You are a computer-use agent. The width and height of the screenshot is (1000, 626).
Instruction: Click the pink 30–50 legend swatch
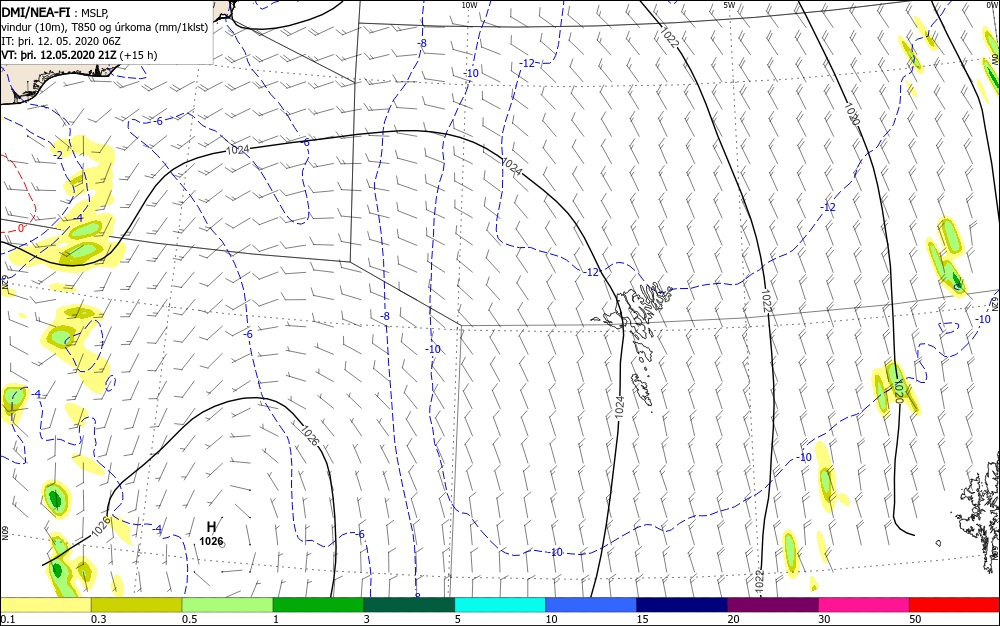point(864,605)
